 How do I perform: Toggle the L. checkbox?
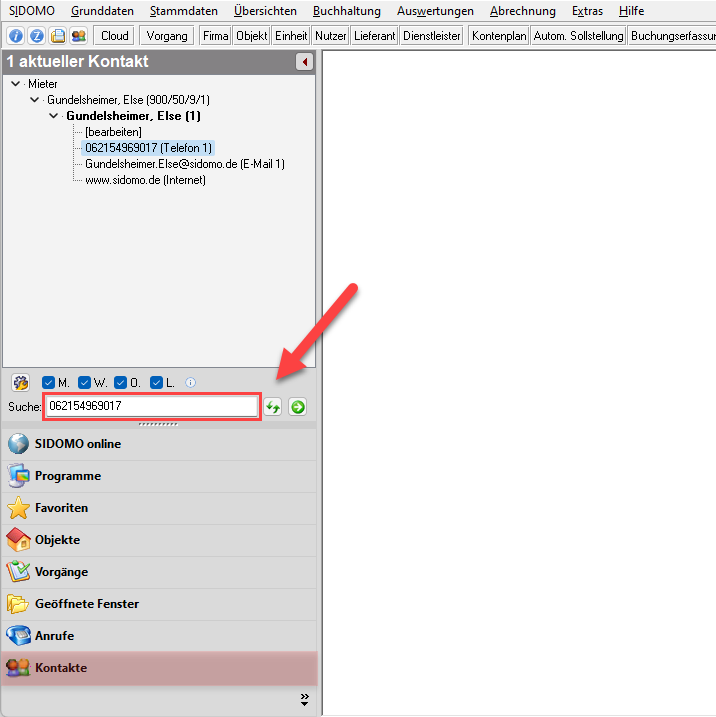156,382
